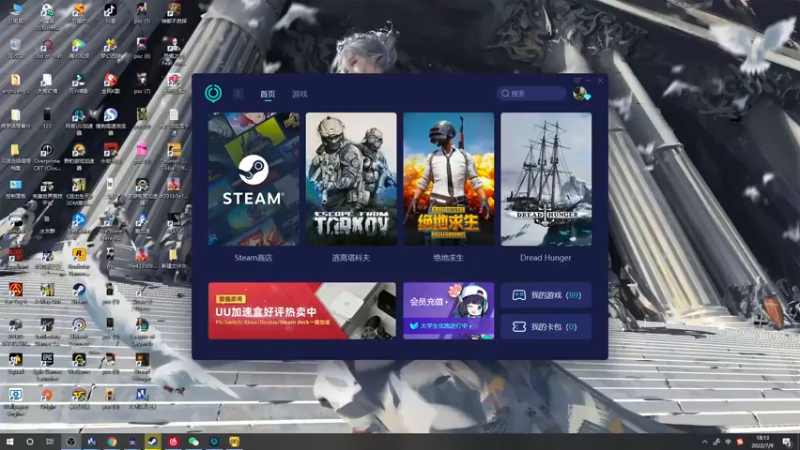Open This PC desktop icon
The image size is (800, 450).
point(16,13)
